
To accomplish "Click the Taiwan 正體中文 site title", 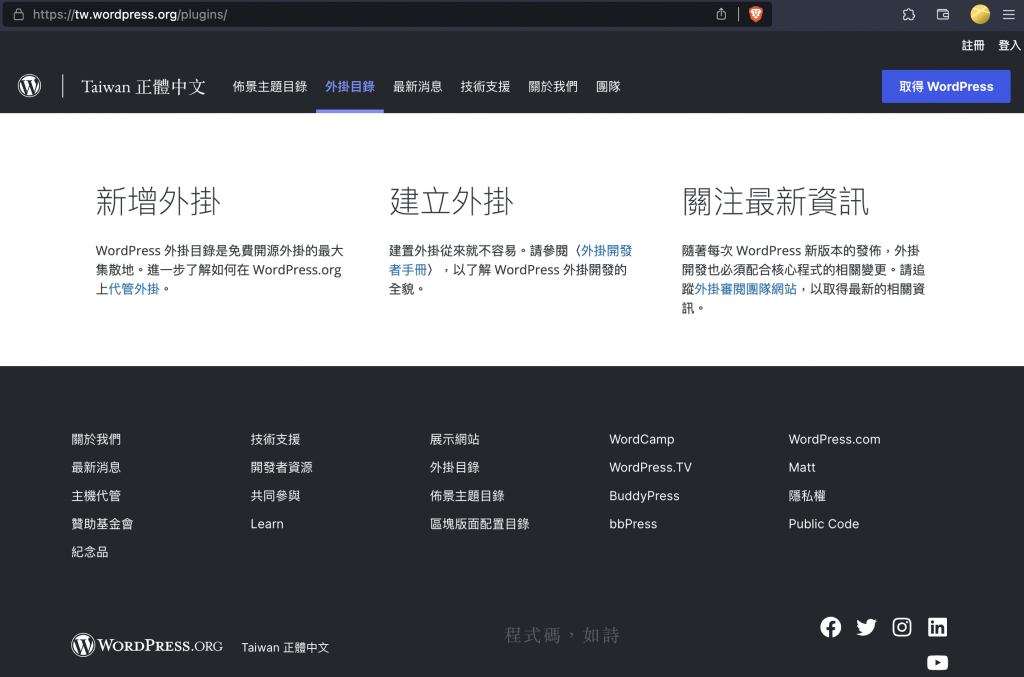I will (143, 86).
